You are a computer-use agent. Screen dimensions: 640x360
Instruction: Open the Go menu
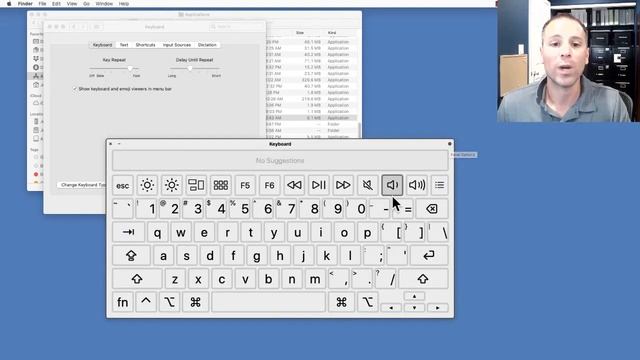point(86,4)
